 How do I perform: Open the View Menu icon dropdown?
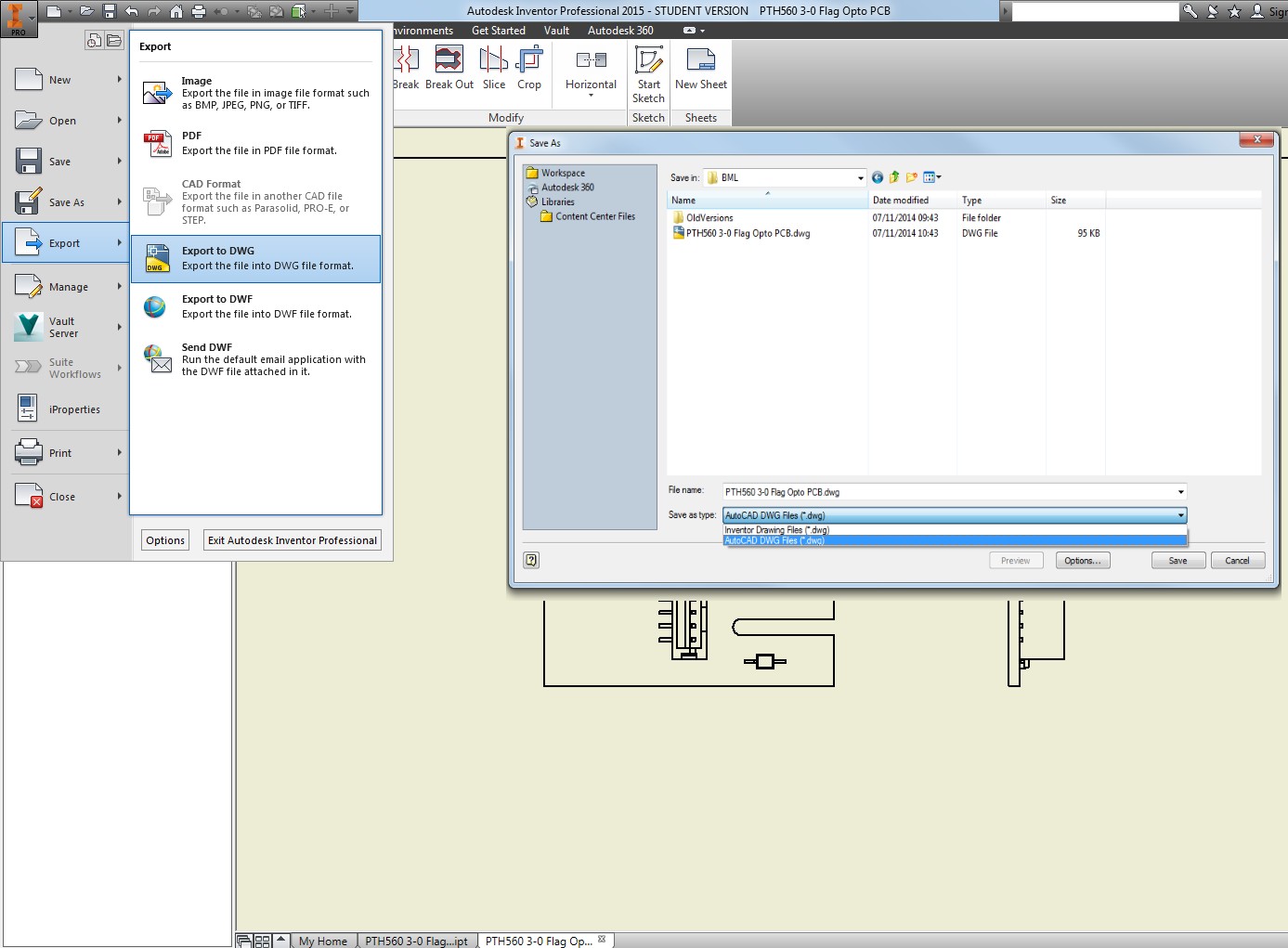(x=932, y=177)
